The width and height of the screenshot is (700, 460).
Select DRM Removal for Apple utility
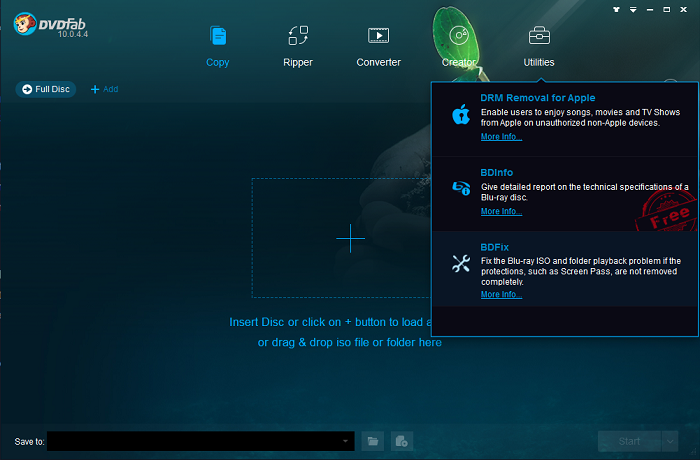(x=538, y=98)
